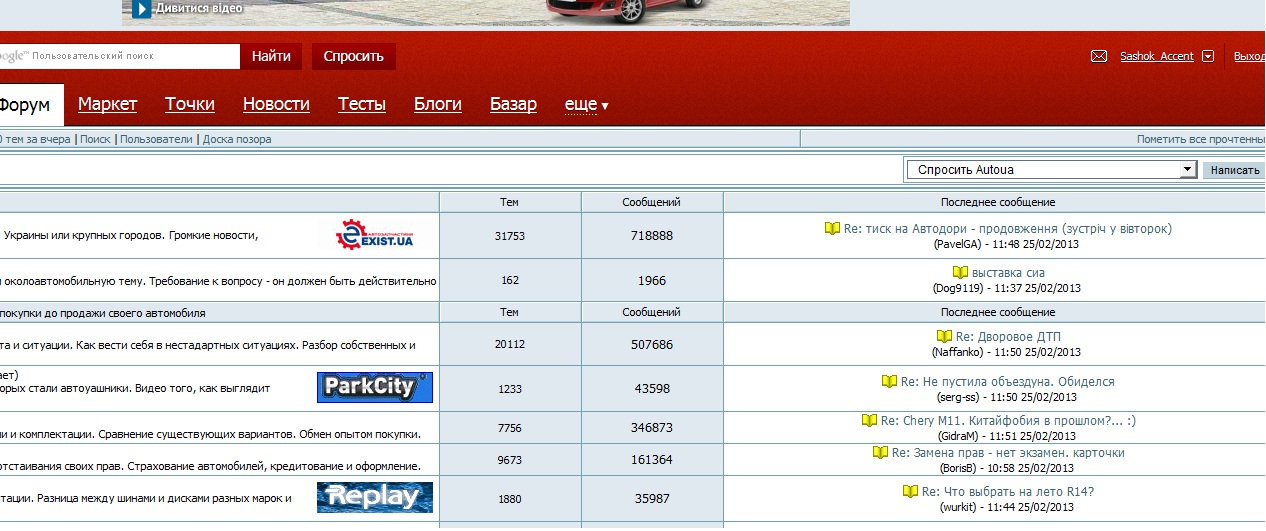This screenshot has height=531, width=1266.
Task: Expand the 'еще' navigation menu
Action: 587,105
